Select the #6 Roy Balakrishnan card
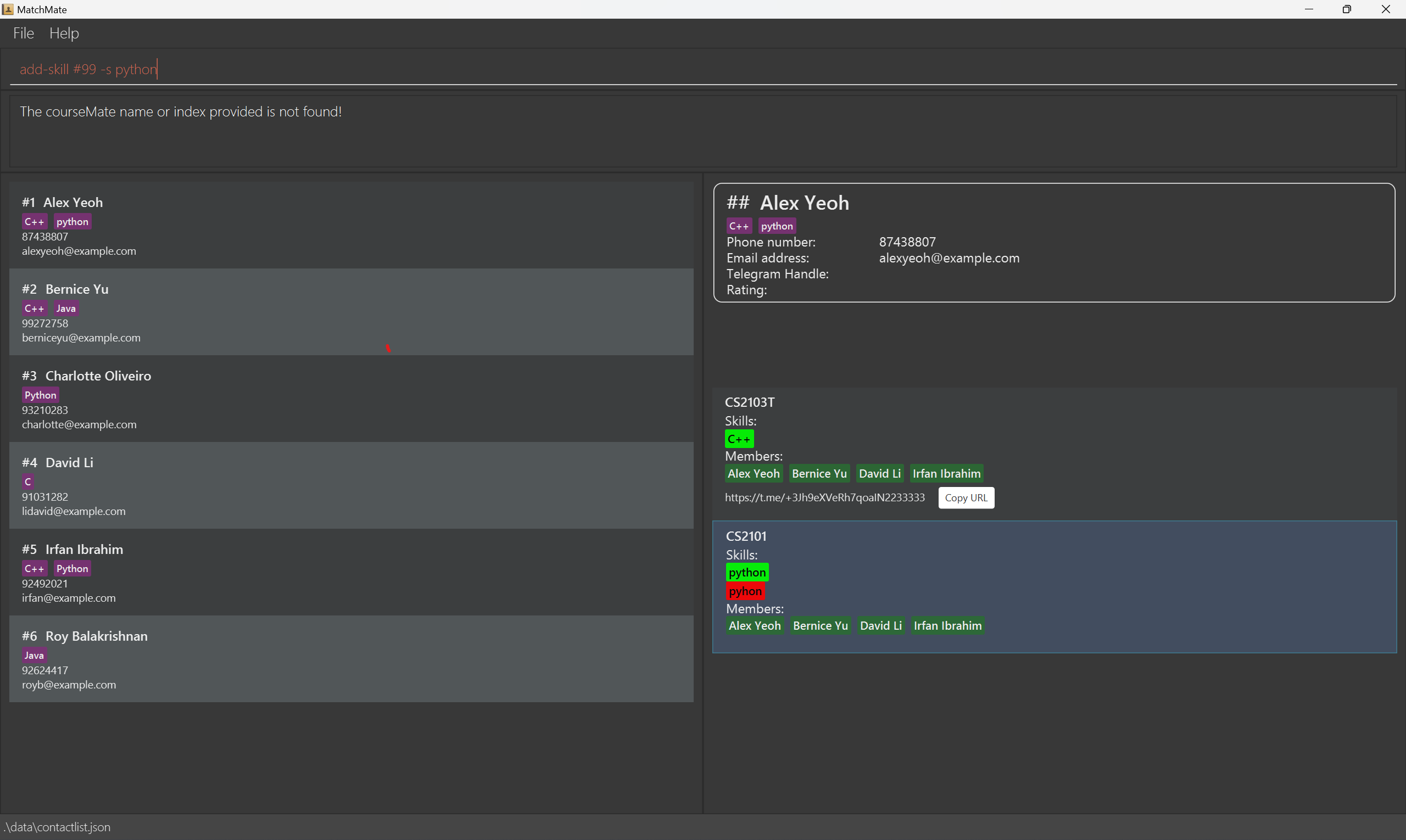The image size is (1406, 840). pyautogui.click(x=351, y=659)
